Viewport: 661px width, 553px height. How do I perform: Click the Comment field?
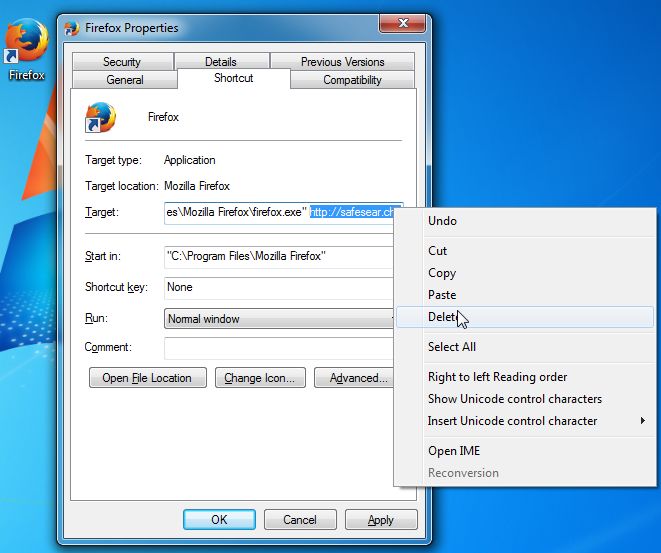tap(278, 348)
